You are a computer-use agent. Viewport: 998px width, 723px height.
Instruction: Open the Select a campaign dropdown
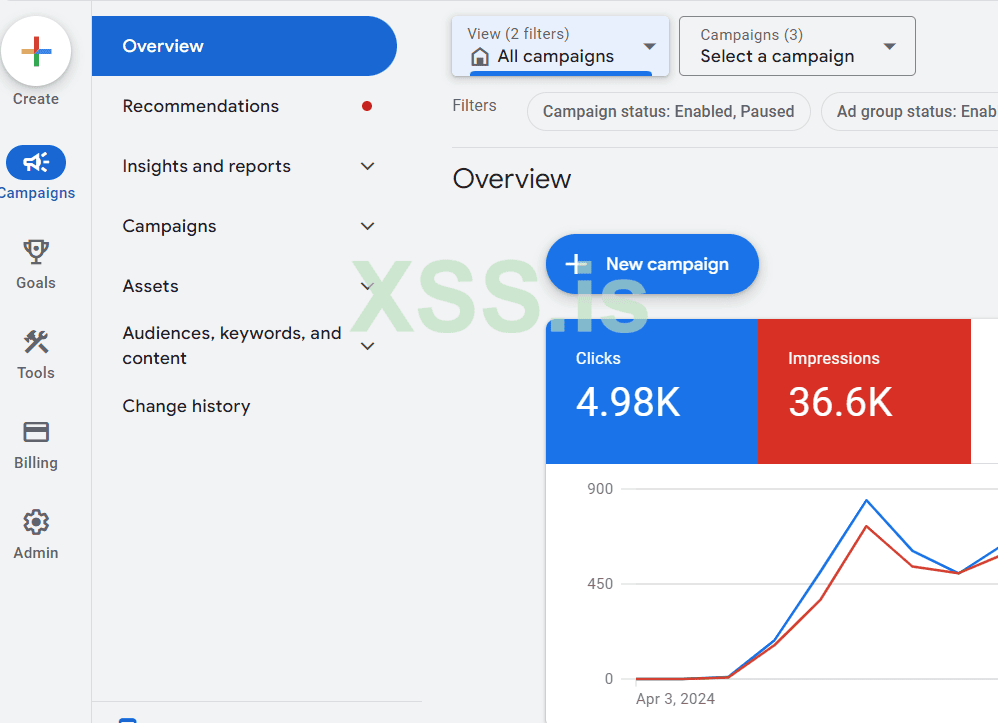(x=797, y=46)
